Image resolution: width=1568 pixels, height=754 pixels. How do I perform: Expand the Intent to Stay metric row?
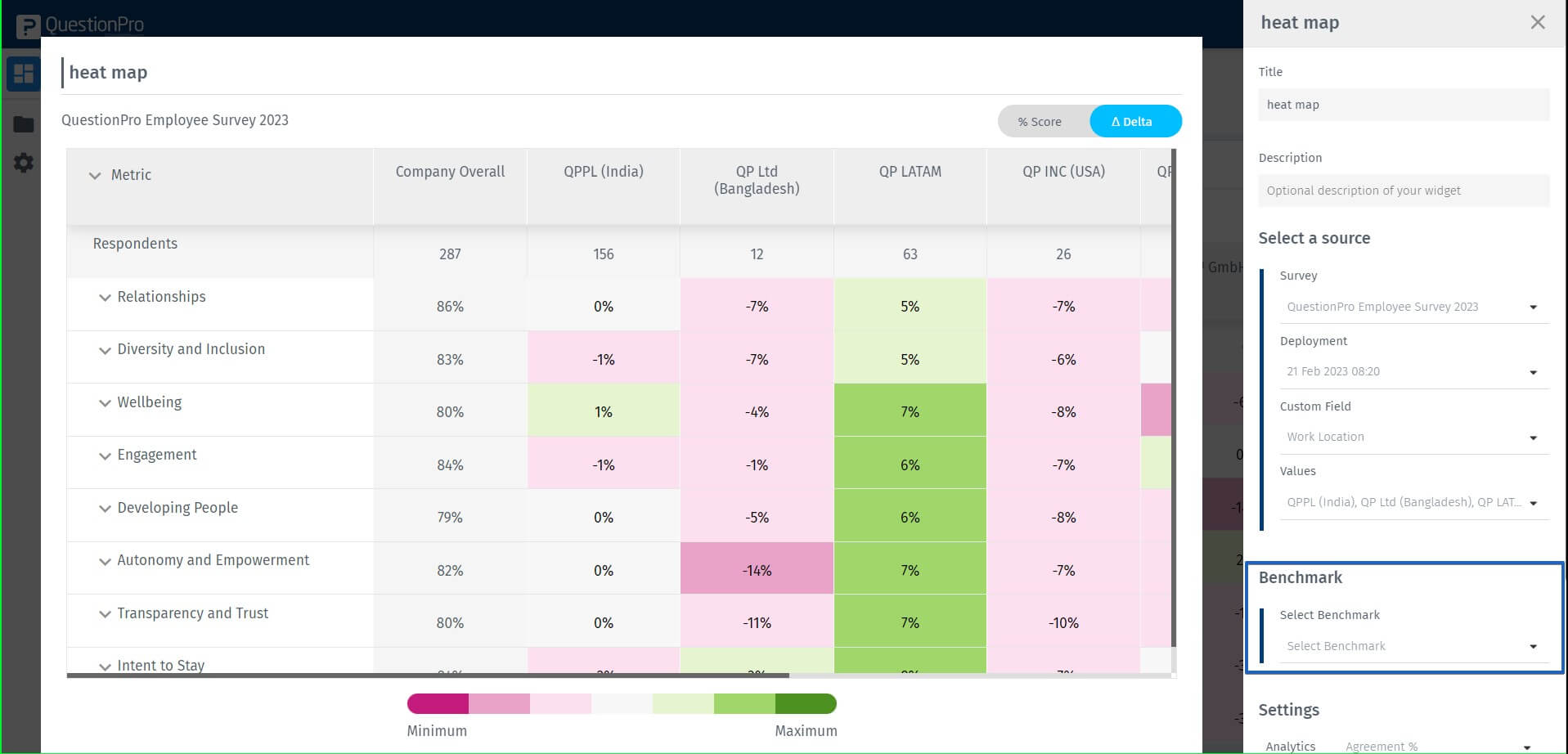click(x=105, y=666)
